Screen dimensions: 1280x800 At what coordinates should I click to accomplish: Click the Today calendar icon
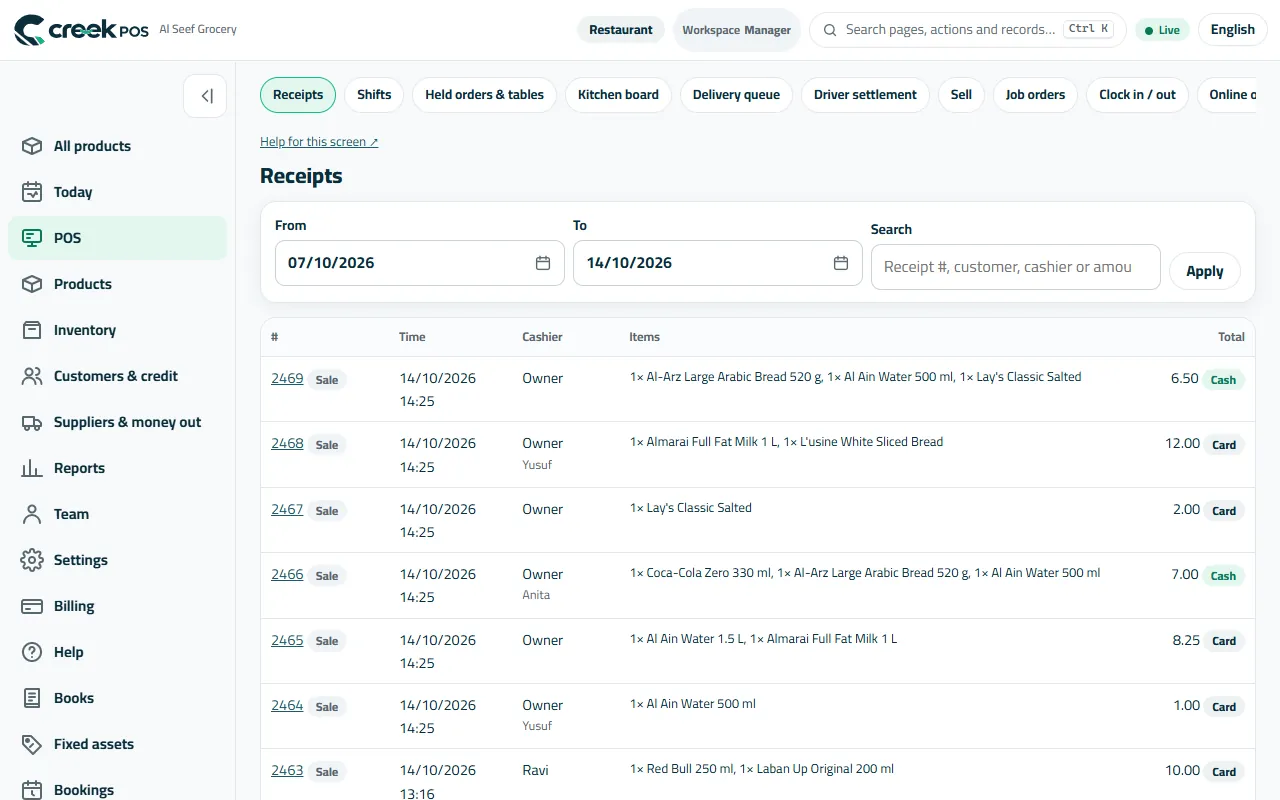click(x=32, y=192)
